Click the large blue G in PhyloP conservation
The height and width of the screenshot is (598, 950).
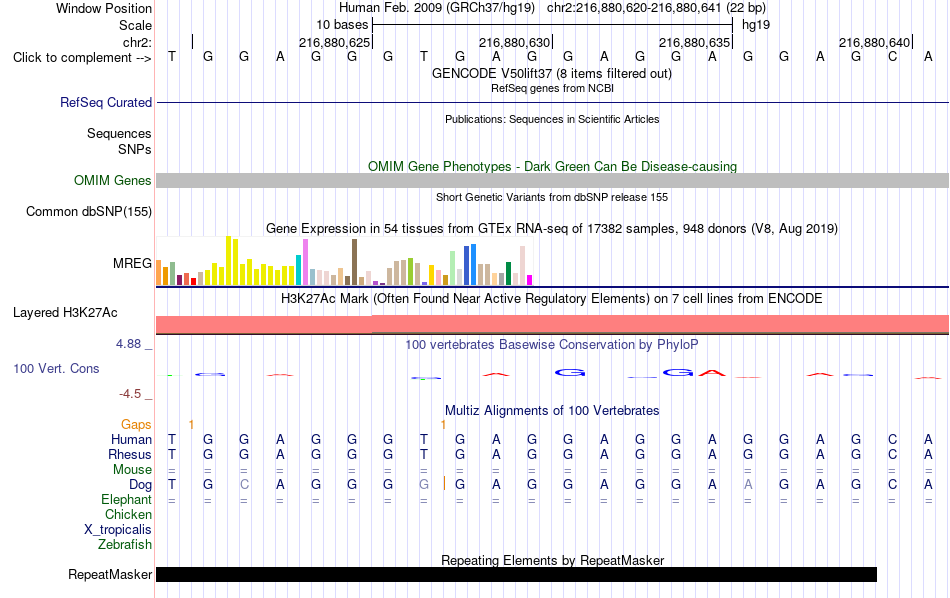570,373
